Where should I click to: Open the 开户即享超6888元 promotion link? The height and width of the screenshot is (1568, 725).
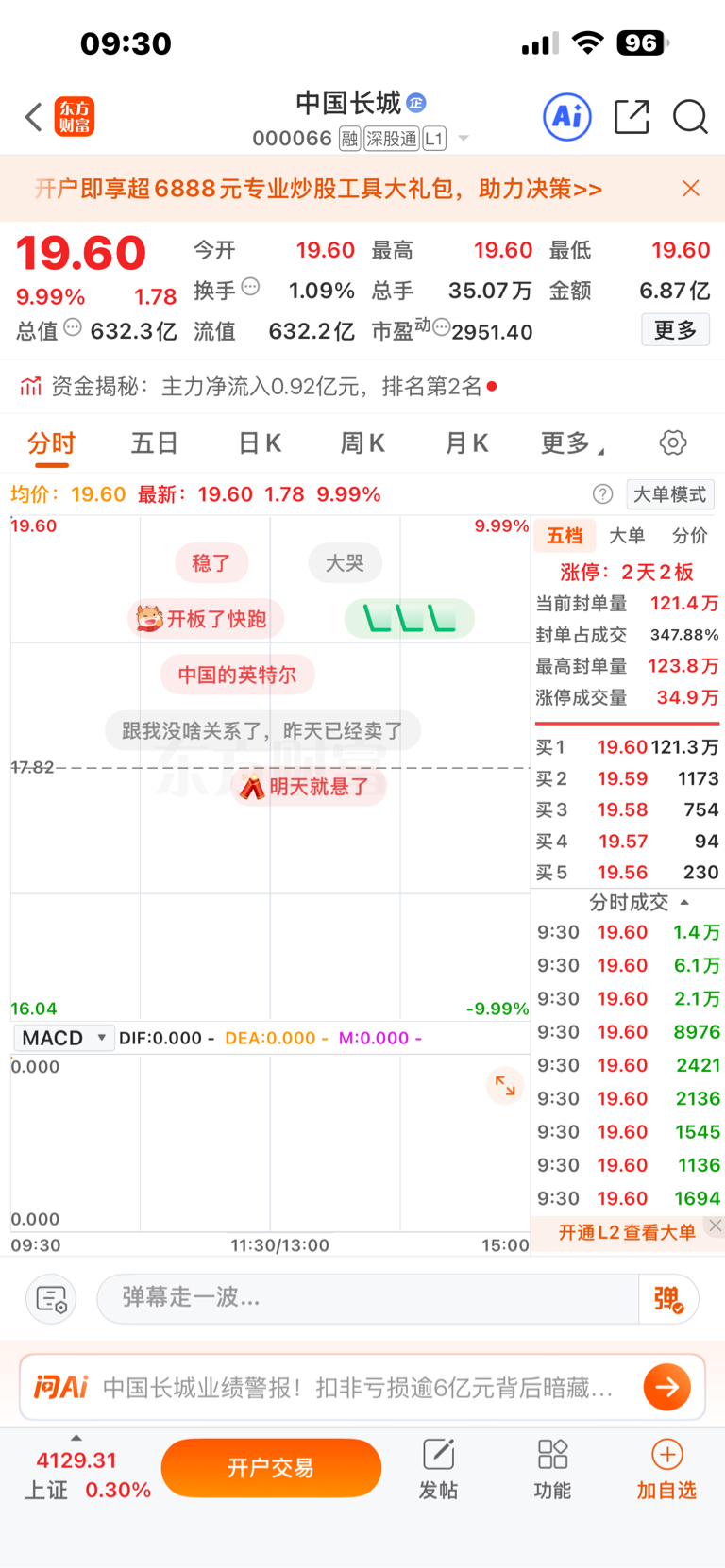tap(318, 189)
